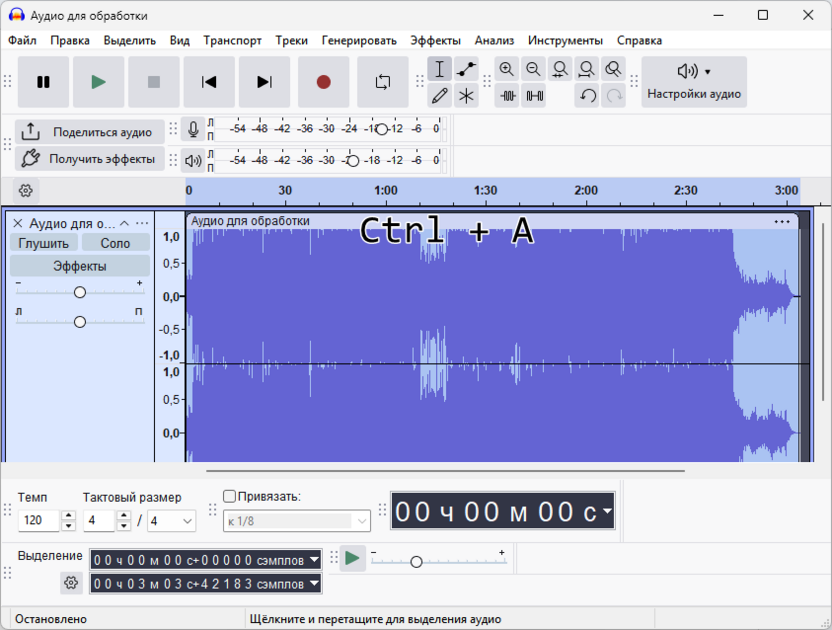Click the Redo arrow icon
Screen dimensions: 832x630
click(614, 96)
